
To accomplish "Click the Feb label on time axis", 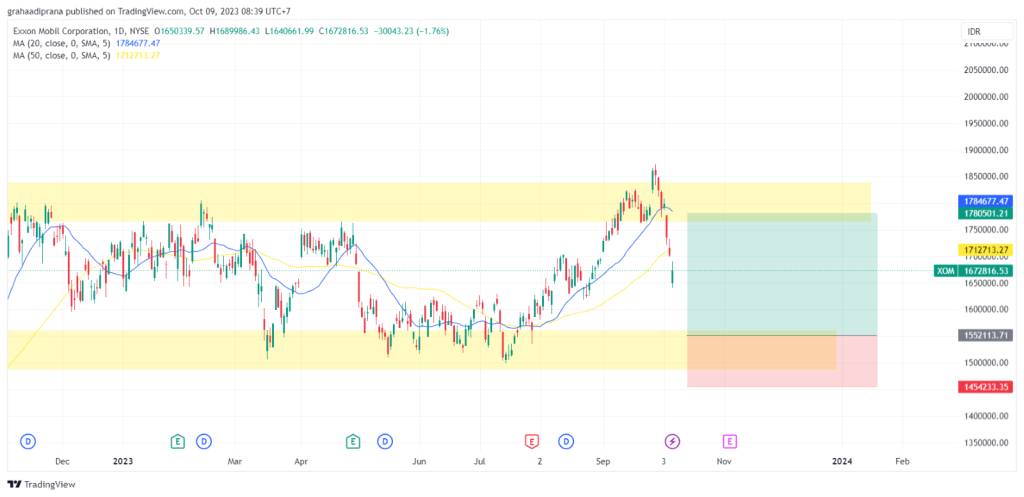I will [902, 462].
